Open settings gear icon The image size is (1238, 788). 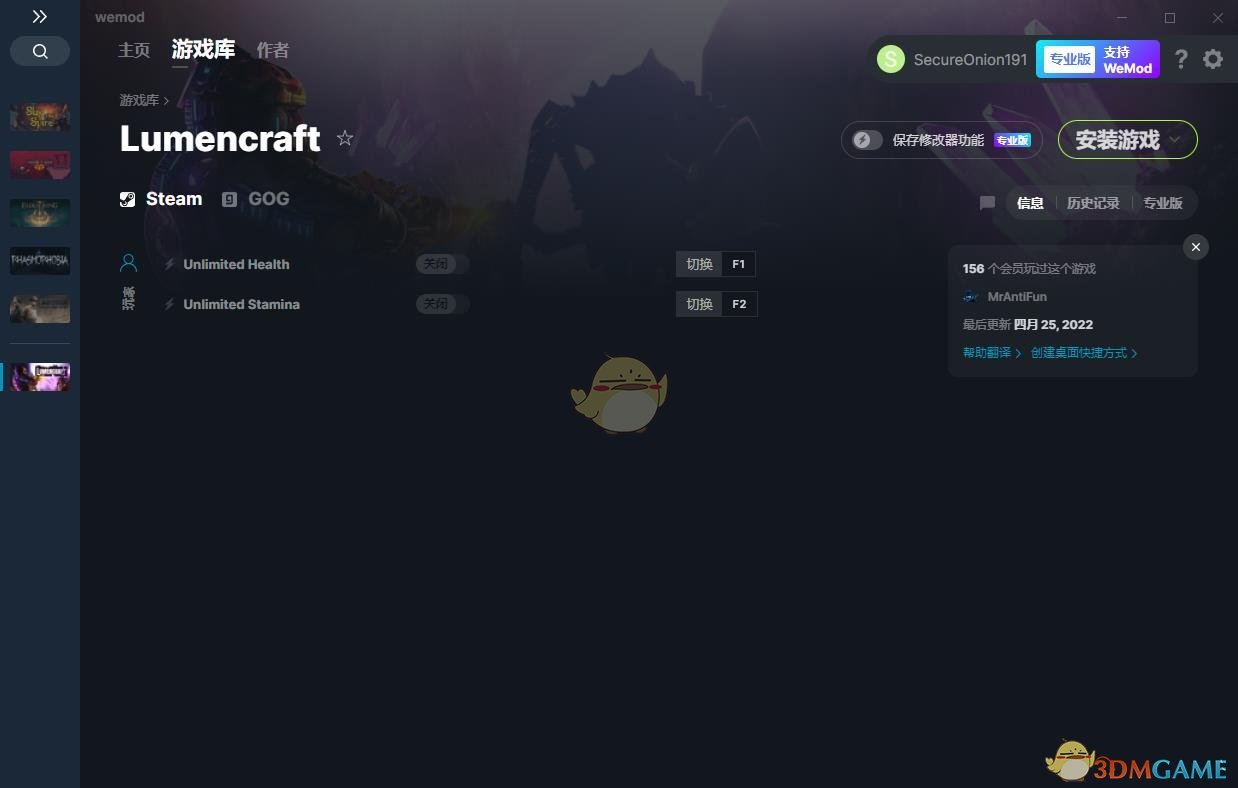point(1213,59)
